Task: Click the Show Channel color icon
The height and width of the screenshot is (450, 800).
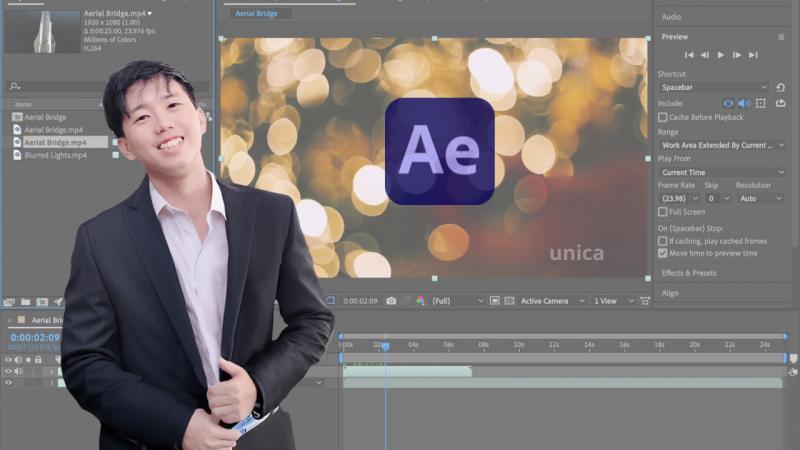Action: [x=420, y=301]
